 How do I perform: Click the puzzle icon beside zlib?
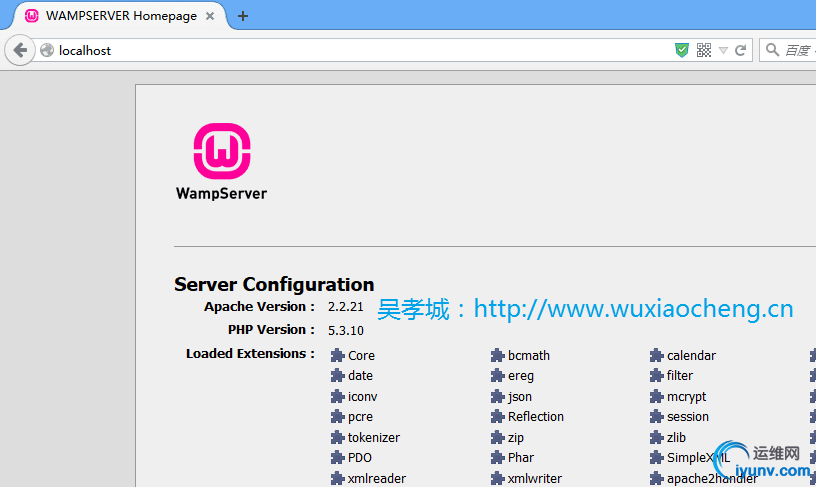[657, 438]
